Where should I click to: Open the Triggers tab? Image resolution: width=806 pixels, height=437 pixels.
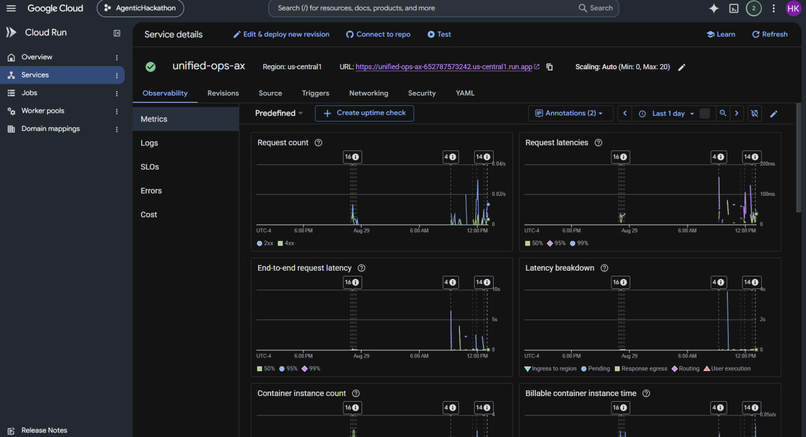click(316, 93)
